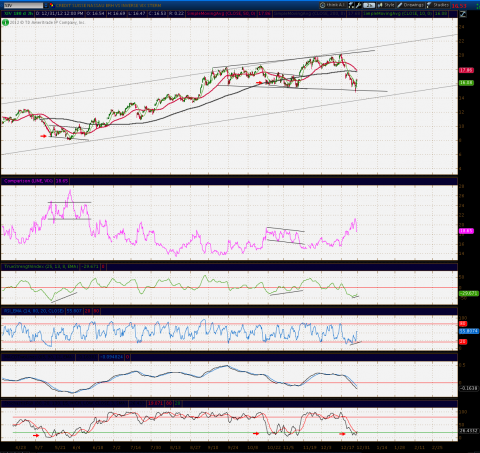Image resolution: width=480 pixels, height=453 pixels.
Task: Open the Drawings menu
Action: (x=410, y=5)
